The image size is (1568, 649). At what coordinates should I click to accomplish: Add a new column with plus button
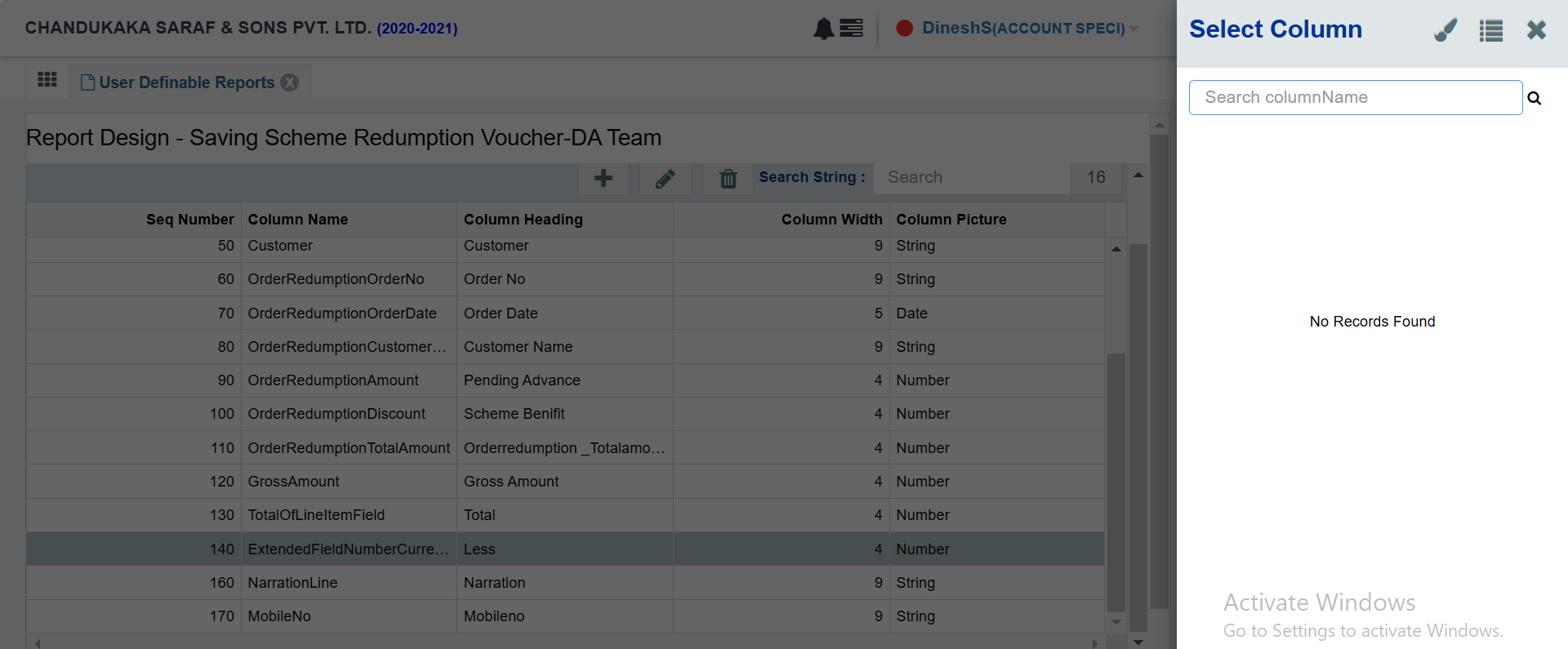(604, 178)
